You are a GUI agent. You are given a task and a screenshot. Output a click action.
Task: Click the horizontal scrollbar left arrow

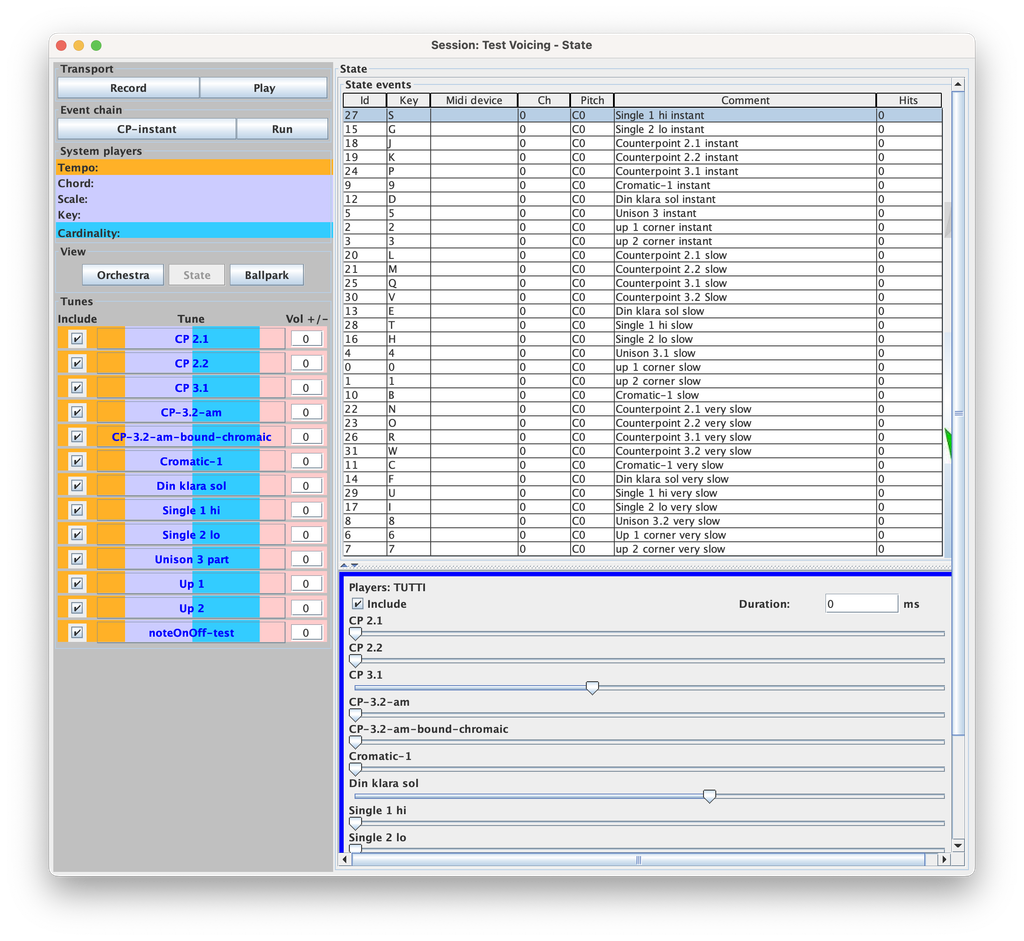345,859
